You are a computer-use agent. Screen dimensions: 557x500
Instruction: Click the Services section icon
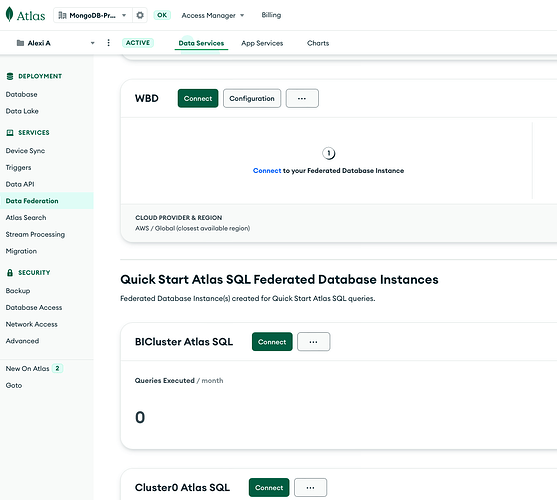10,132
